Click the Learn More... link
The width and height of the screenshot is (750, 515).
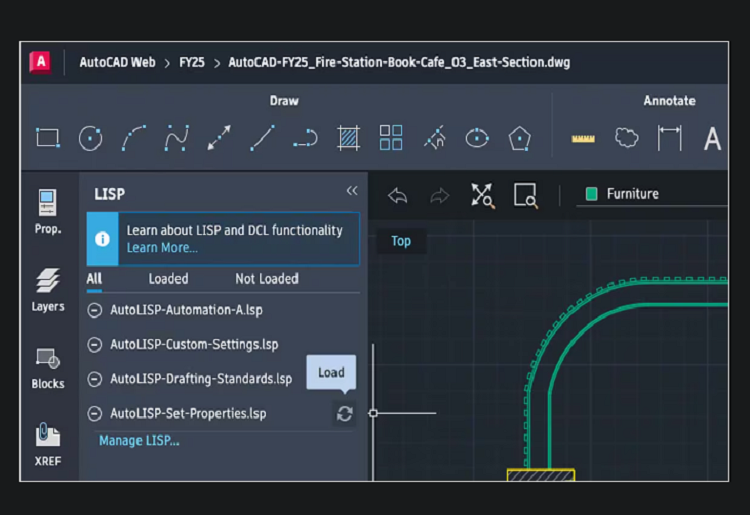(162, 248)
